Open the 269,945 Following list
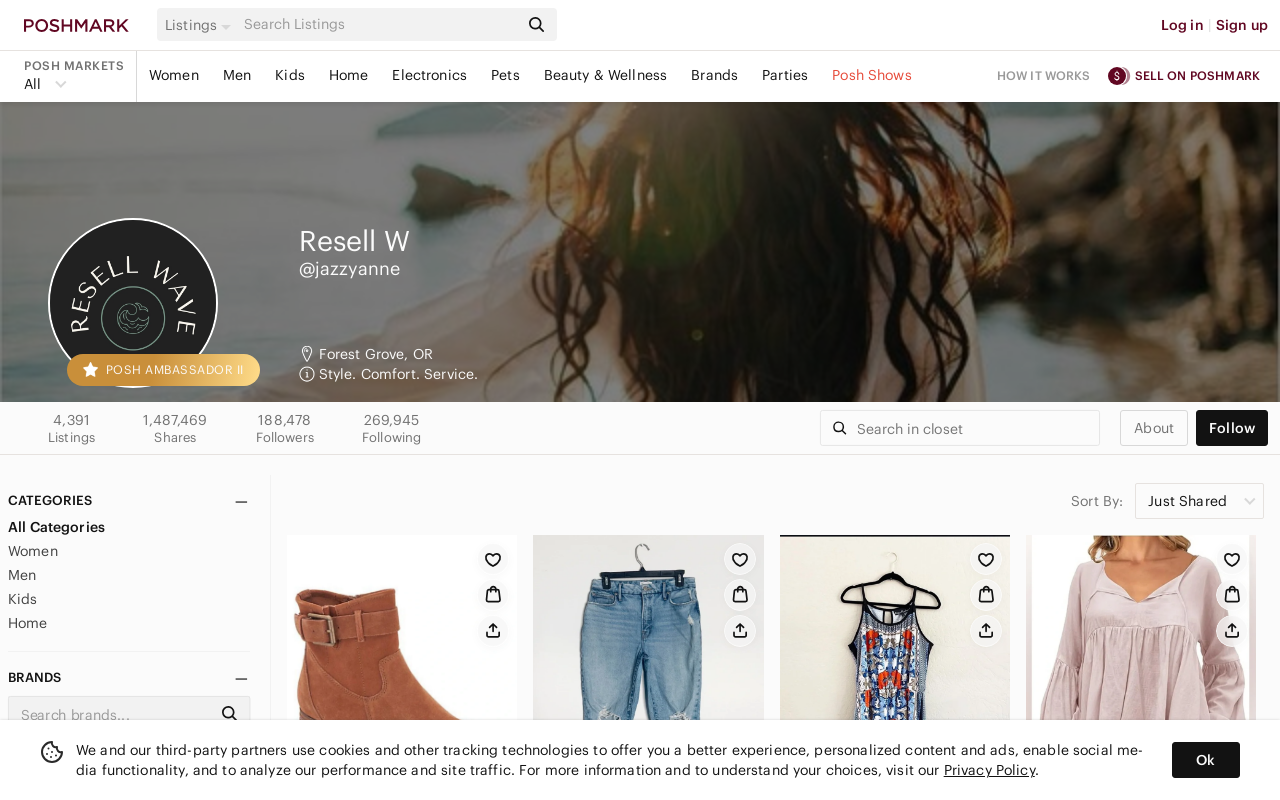The height and width of the screenshot is (800, 1280). point(391,428)
